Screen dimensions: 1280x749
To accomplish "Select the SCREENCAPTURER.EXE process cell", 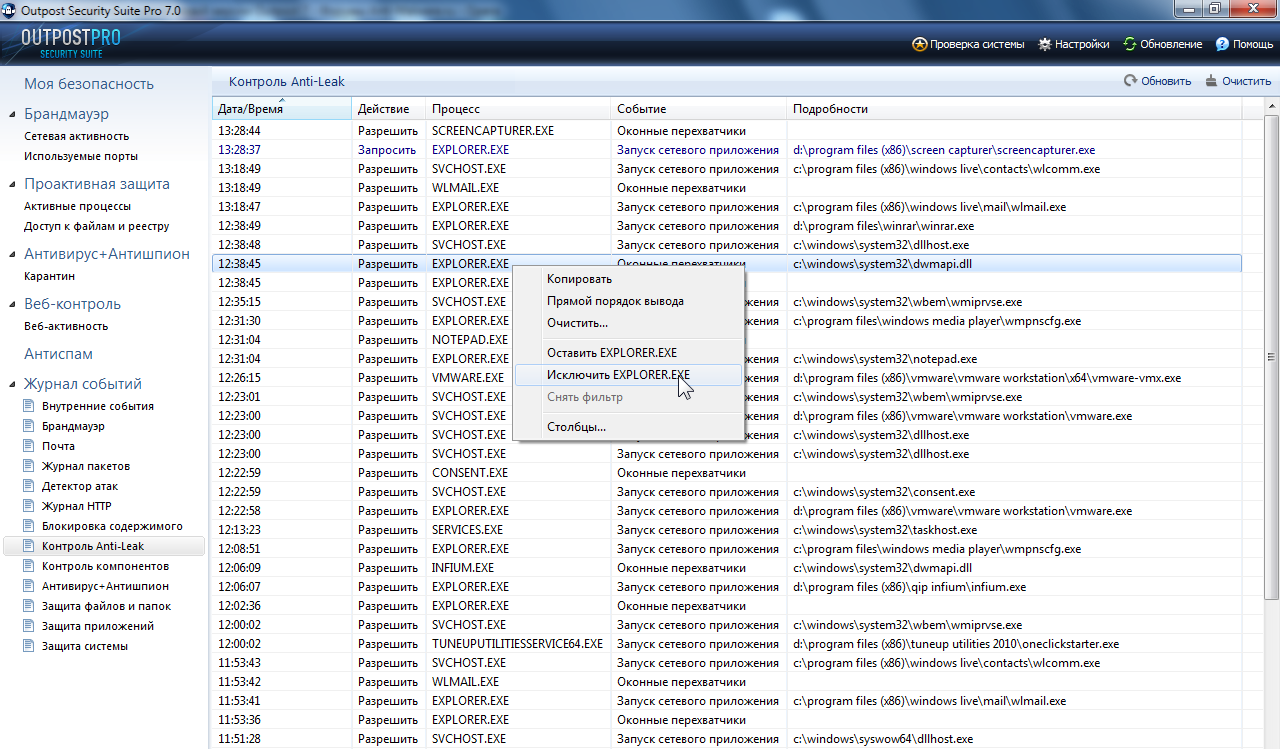I will (493, 131).
